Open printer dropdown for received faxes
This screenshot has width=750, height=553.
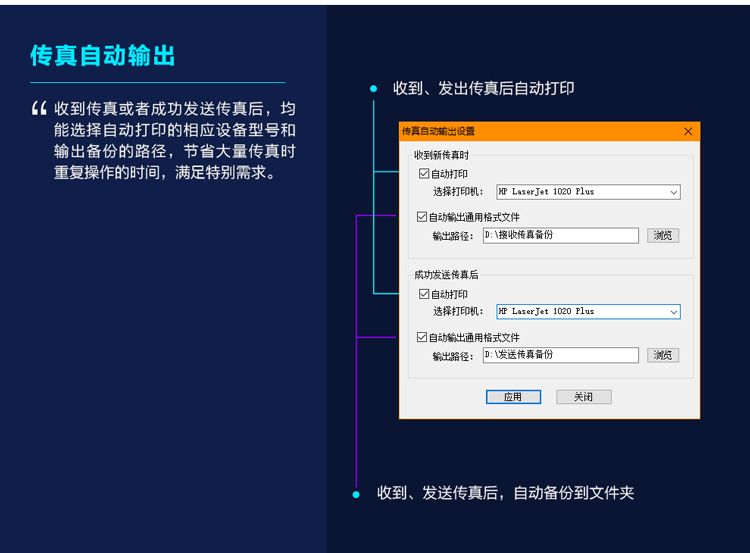588,192
